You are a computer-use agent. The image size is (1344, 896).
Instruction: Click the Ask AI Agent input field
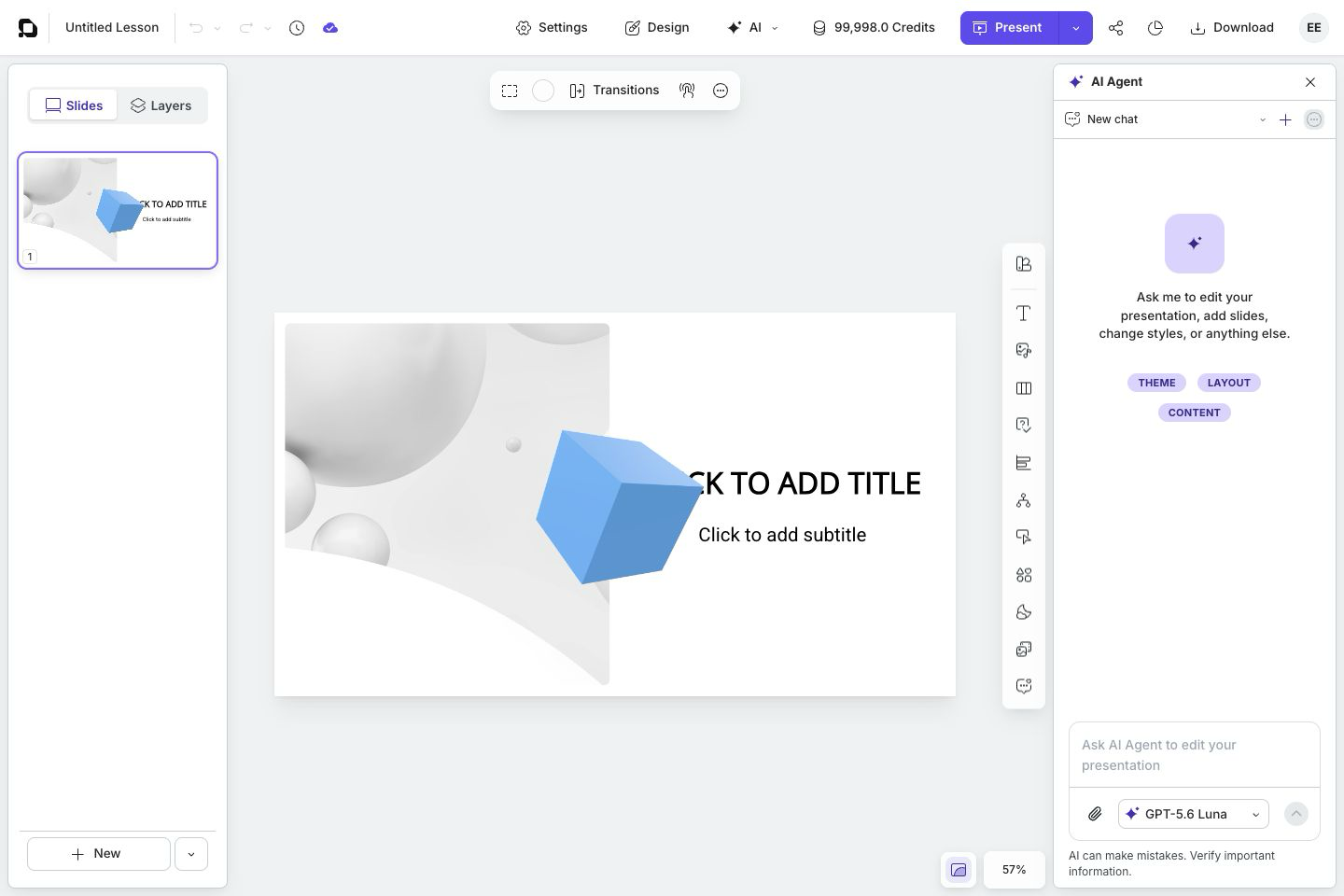1195,755
